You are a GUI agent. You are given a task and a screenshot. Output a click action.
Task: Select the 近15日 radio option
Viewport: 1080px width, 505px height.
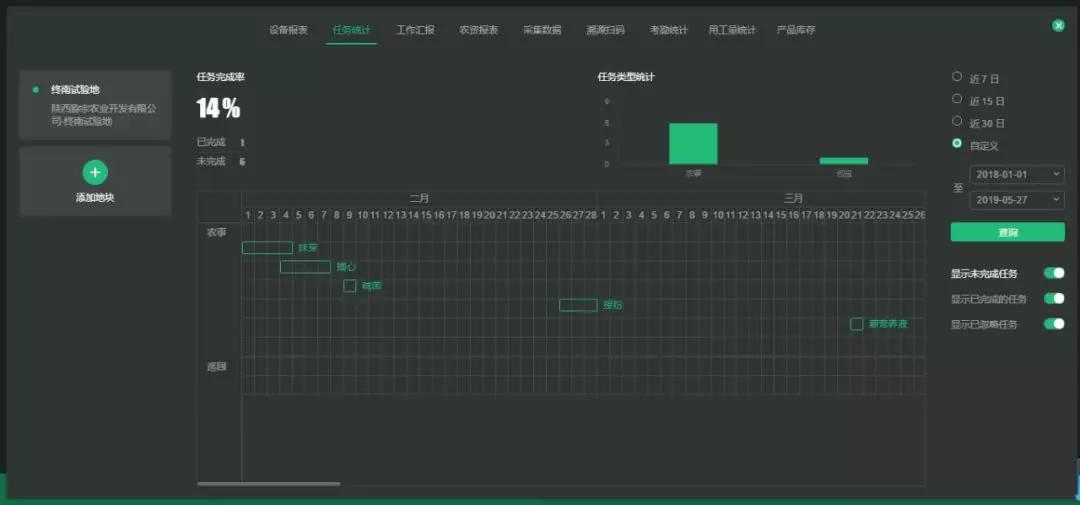tap(957, 100)
